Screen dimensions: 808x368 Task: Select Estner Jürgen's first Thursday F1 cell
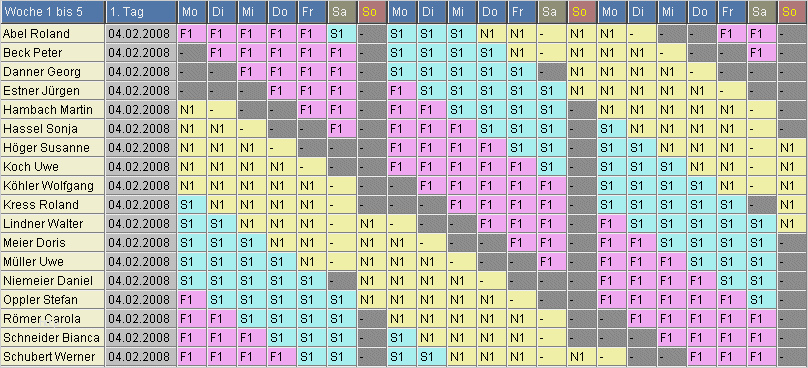coord(282,91)
